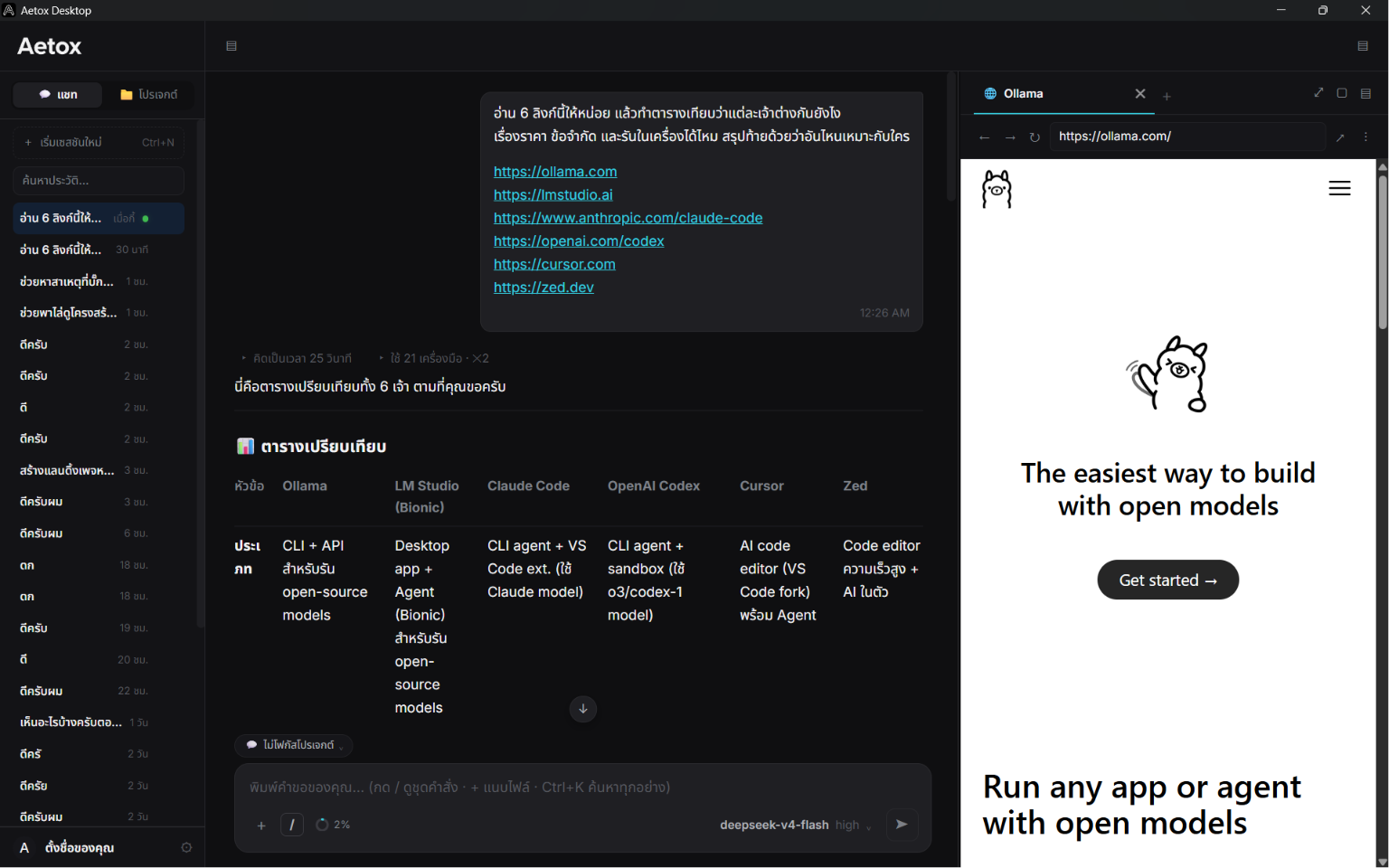
Task: Open the page in external browser arrow icon
Action: 1340,137
